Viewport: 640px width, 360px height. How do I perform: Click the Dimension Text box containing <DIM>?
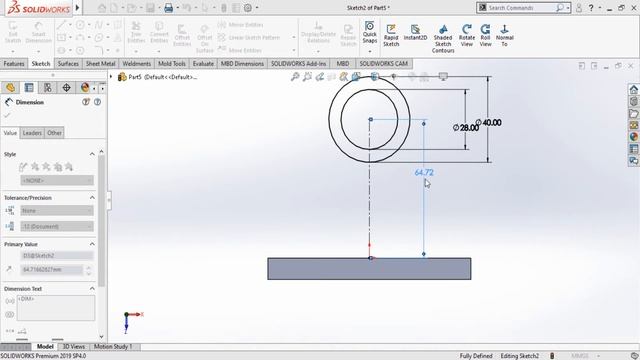(56, 308)
